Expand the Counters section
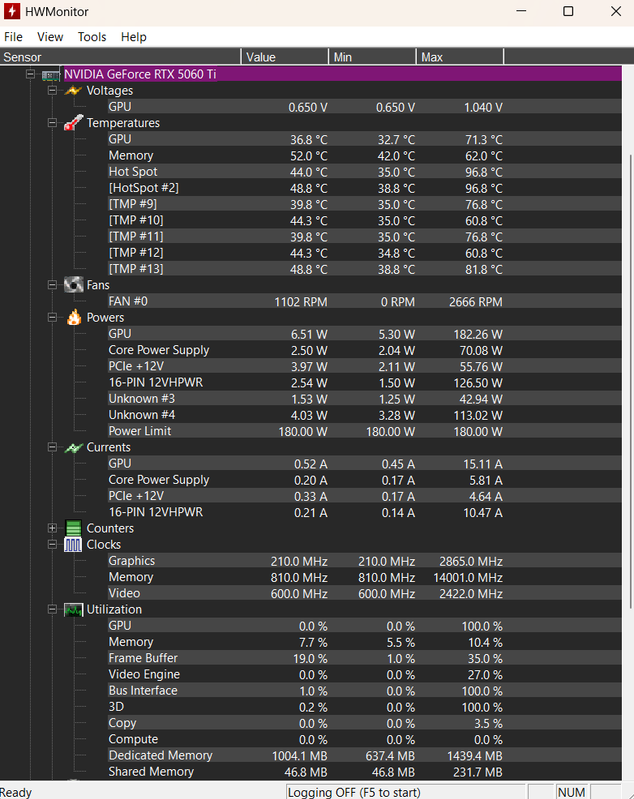This screenshot has width=634, height=799. pyautogui.click(x=52, y=528)
